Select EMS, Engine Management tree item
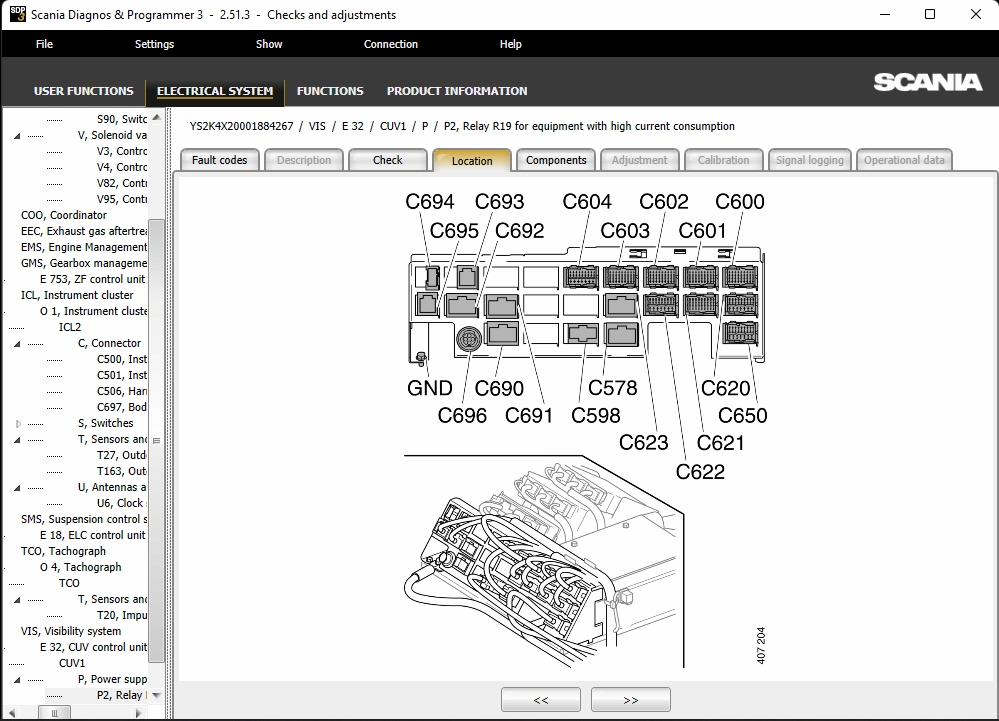This screenshot has width=999, height=721. pos(83,247)
